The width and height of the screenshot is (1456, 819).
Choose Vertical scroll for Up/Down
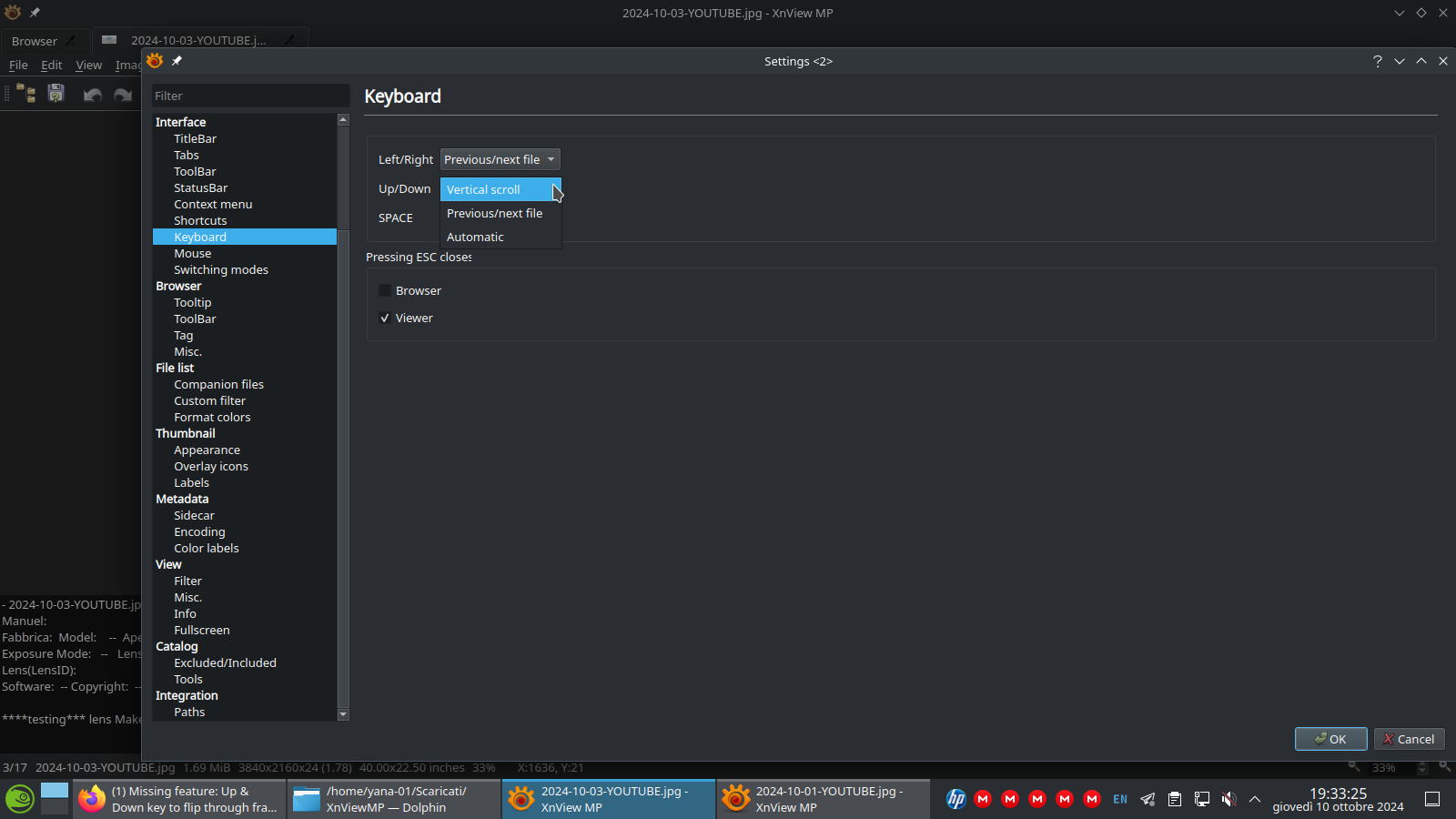pos(500,189)
